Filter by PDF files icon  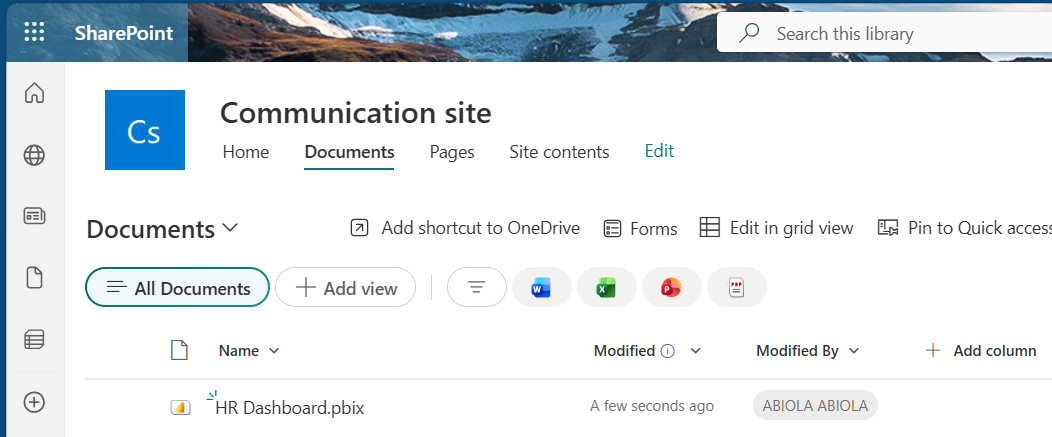coord(737,287)
